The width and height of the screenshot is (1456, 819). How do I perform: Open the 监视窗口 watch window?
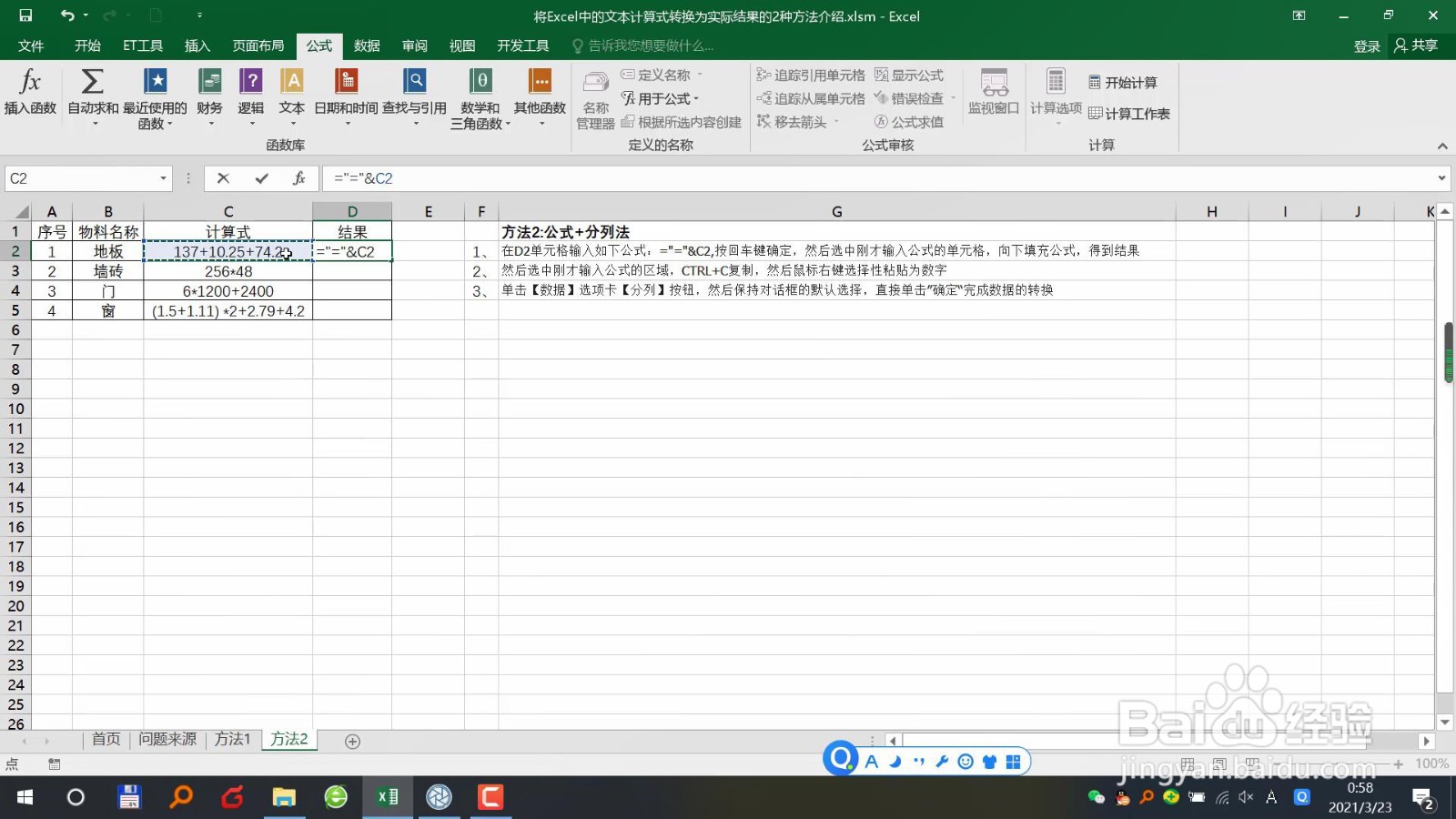pos(991,95)
